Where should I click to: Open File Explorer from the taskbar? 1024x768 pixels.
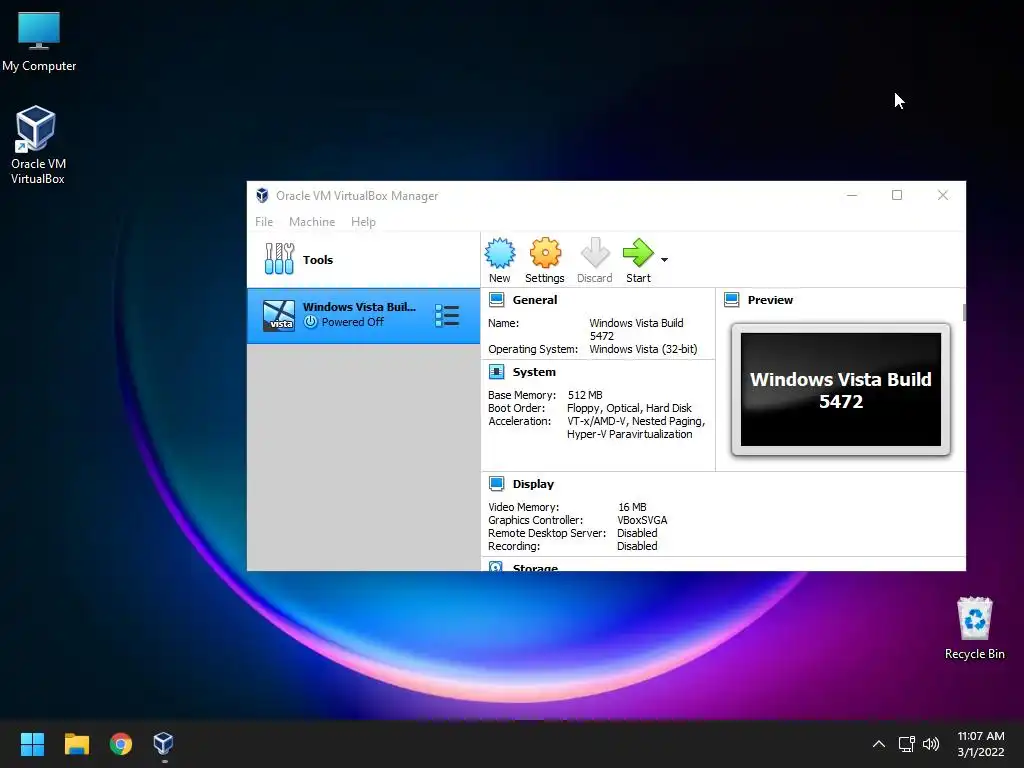tap(76, 744)
